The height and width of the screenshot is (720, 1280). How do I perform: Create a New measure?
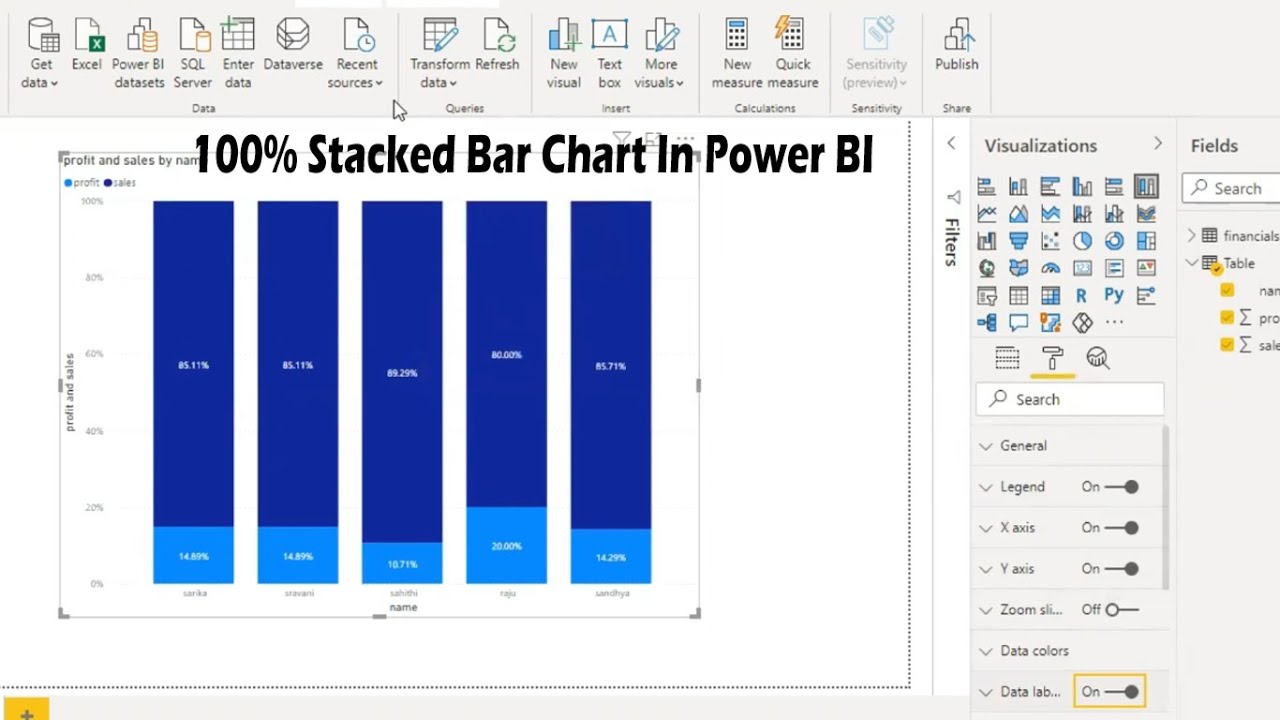pos(737,54)
